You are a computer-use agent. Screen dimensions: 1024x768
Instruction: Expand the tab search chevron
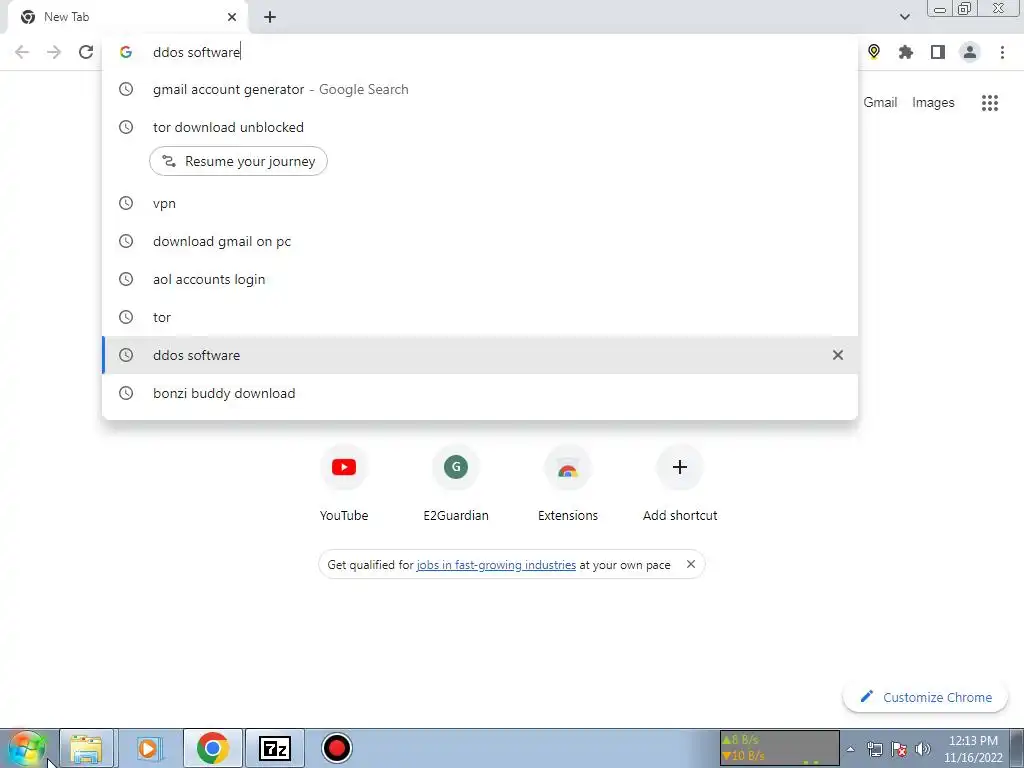(904, 17)
